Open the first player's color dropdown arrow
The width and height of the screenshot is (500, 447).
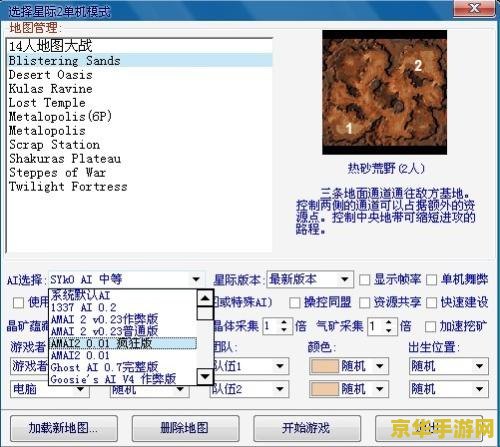coord(380,366)
